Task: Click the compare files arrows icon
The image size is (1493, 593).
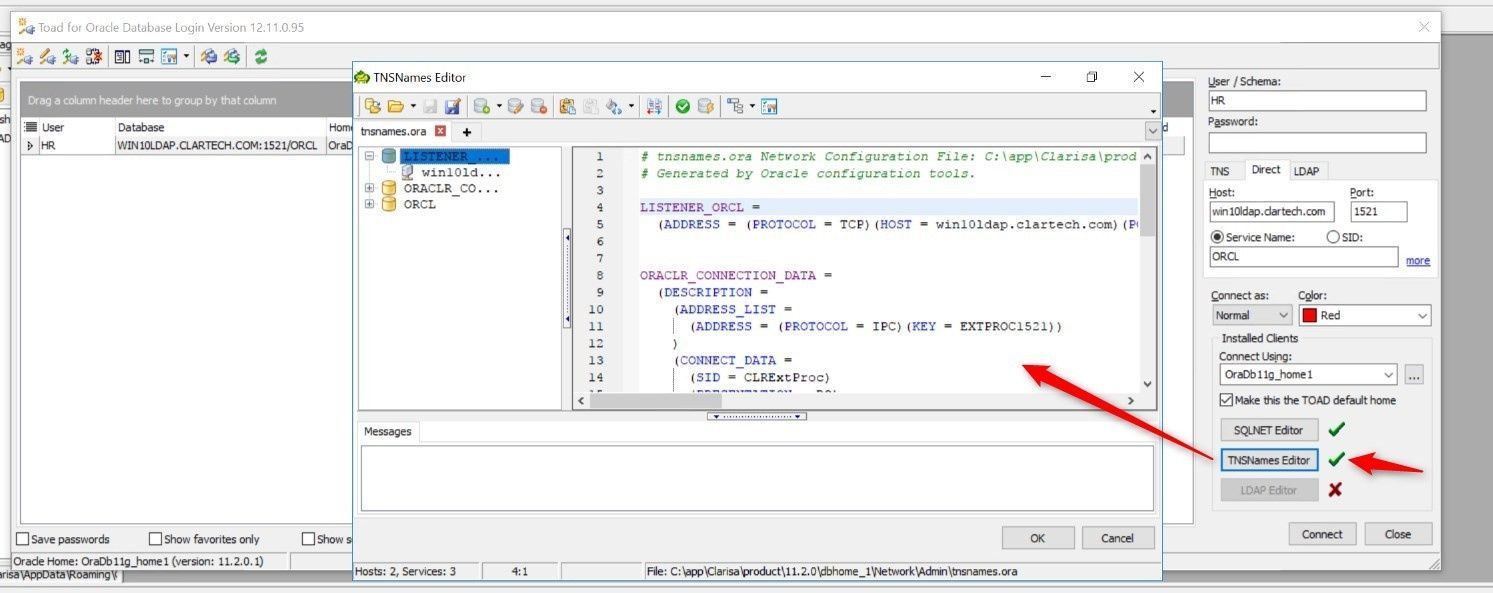Action: 654,106
